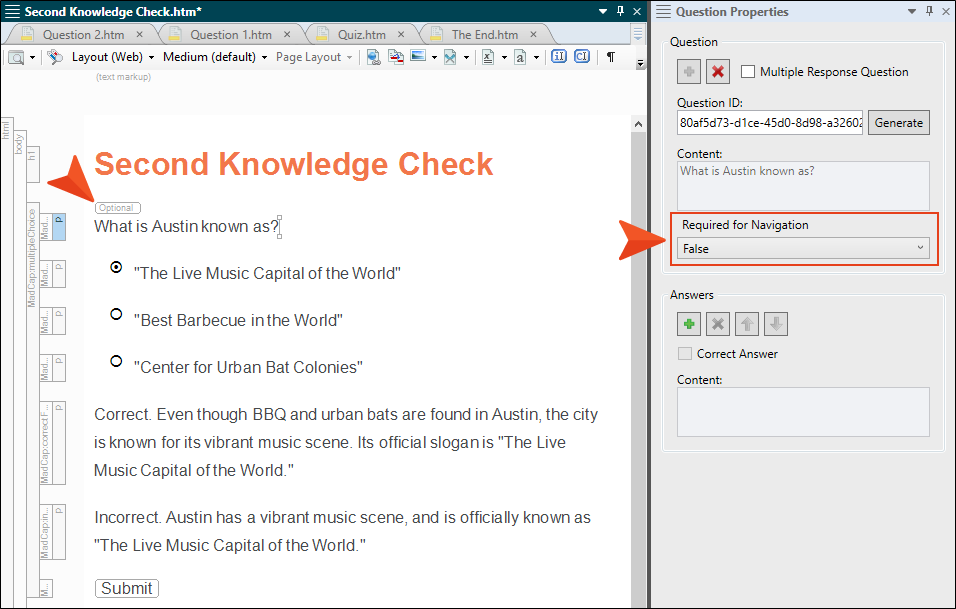Click the Second Knowledge Check heading
The height and width of the screenshot is (609, 956).
pos(294,164)
